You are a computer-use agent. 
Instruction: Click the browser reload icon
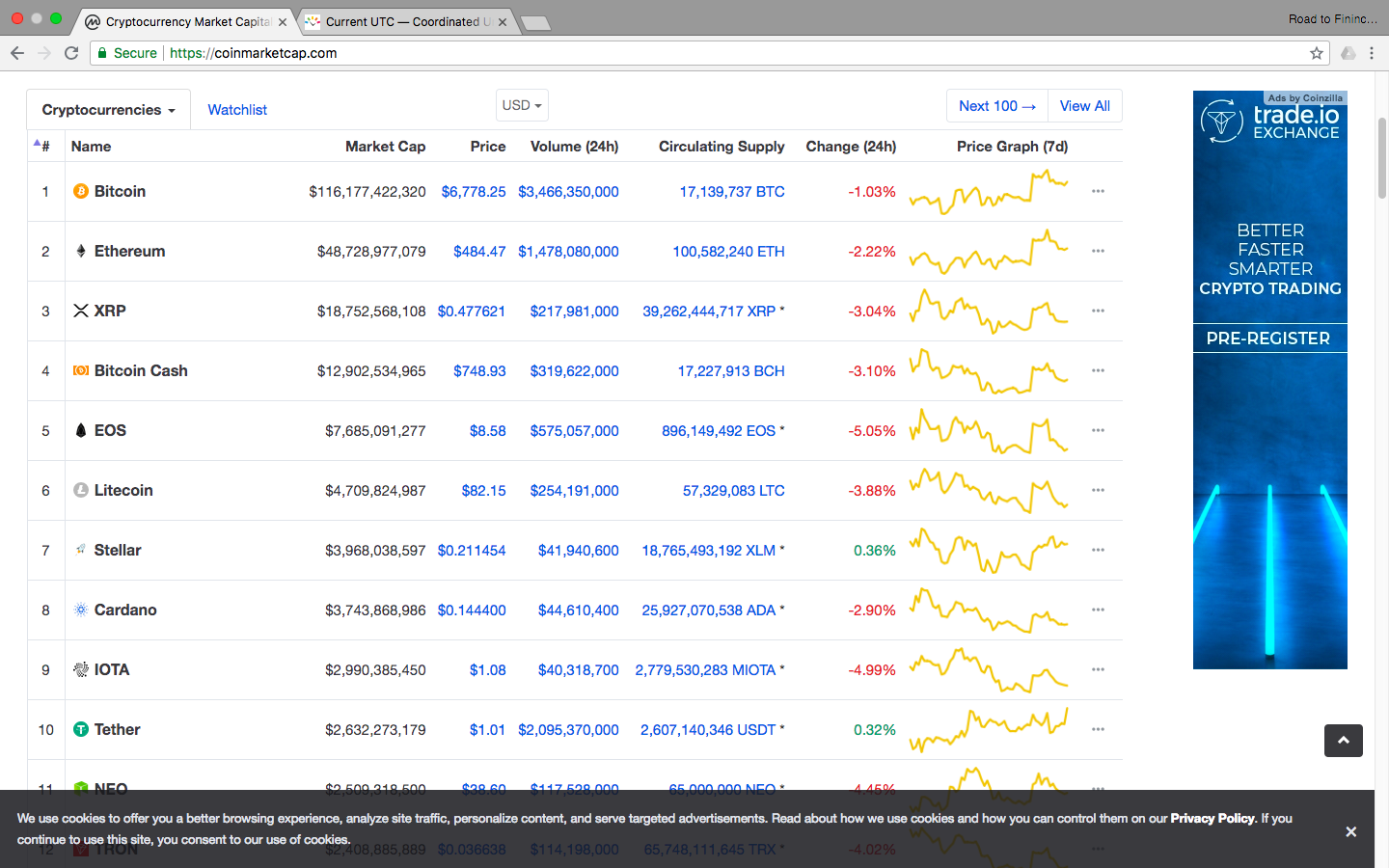pyautogui.click(x=71, y=53)
